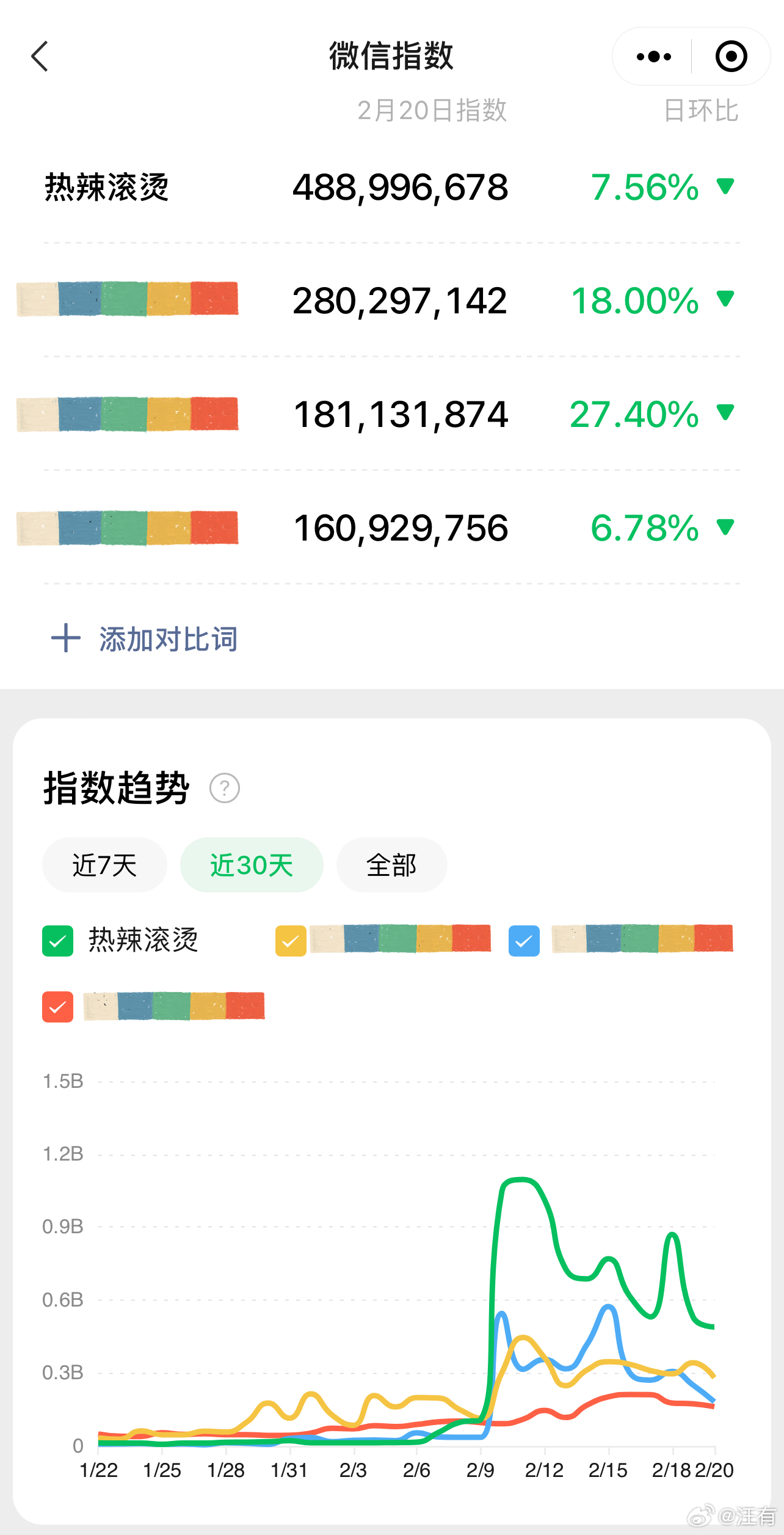Toggle the yellow series checkbox
Screen dimensions: 784x1535
pos(291,941)
